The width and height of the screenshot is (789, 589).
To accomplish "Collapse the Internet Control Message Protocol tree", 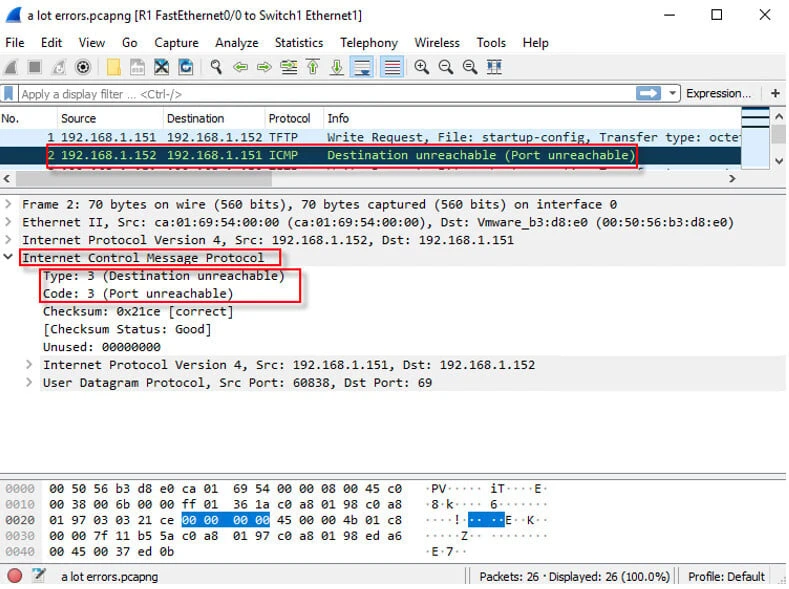I will pos(10,258).
